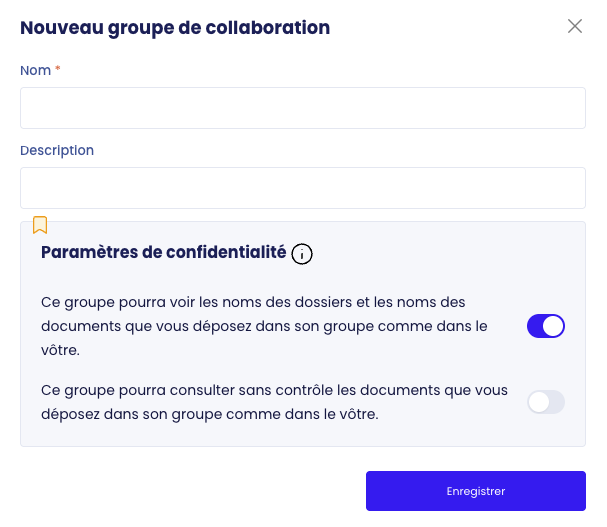Click the orange bookmark icon
Image resolution: width=607 pixels, height=527 pixels.
[40, 224]
